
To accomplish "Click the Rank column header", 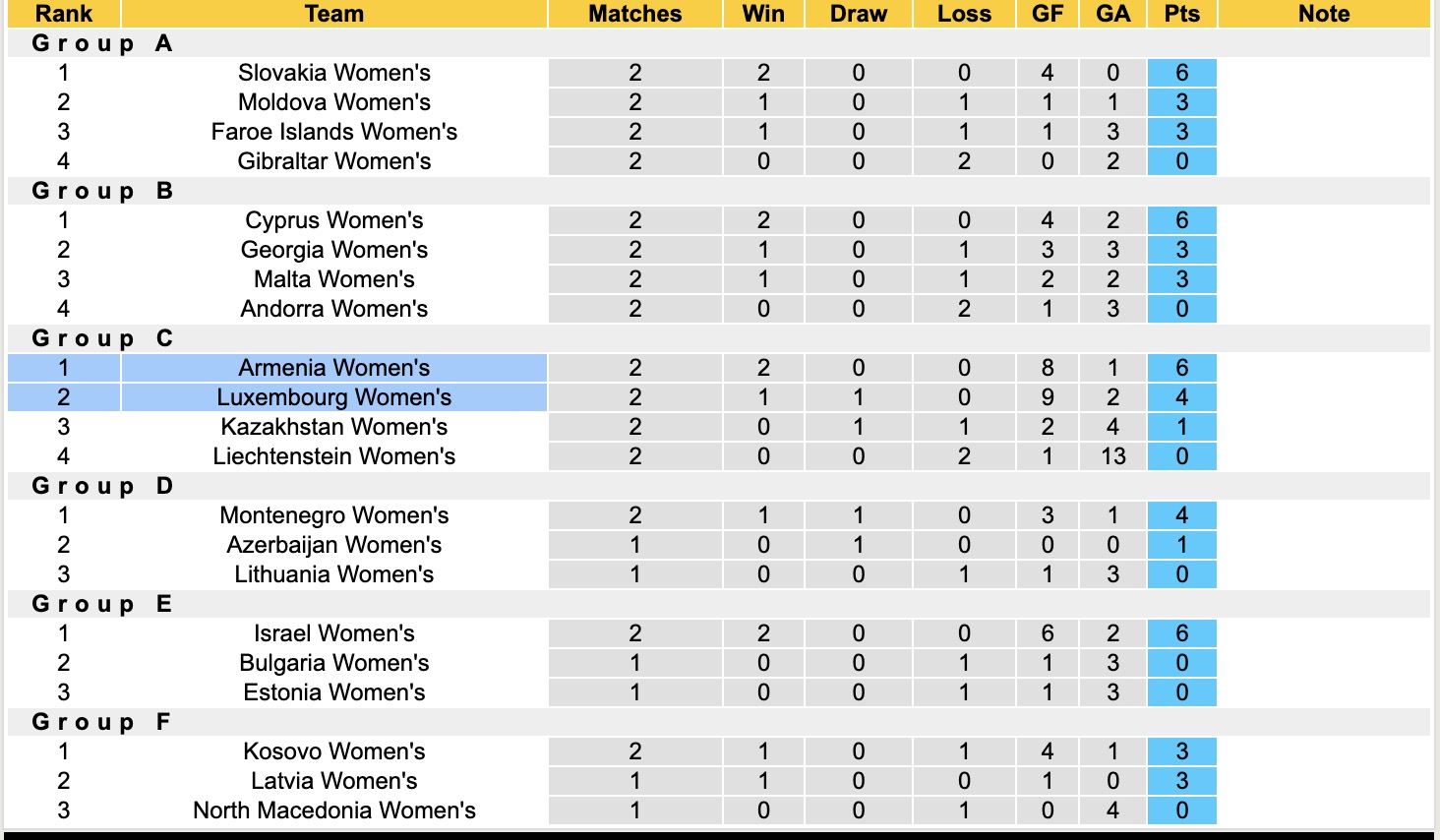I will pyautogui.click(x=63, y=14).
